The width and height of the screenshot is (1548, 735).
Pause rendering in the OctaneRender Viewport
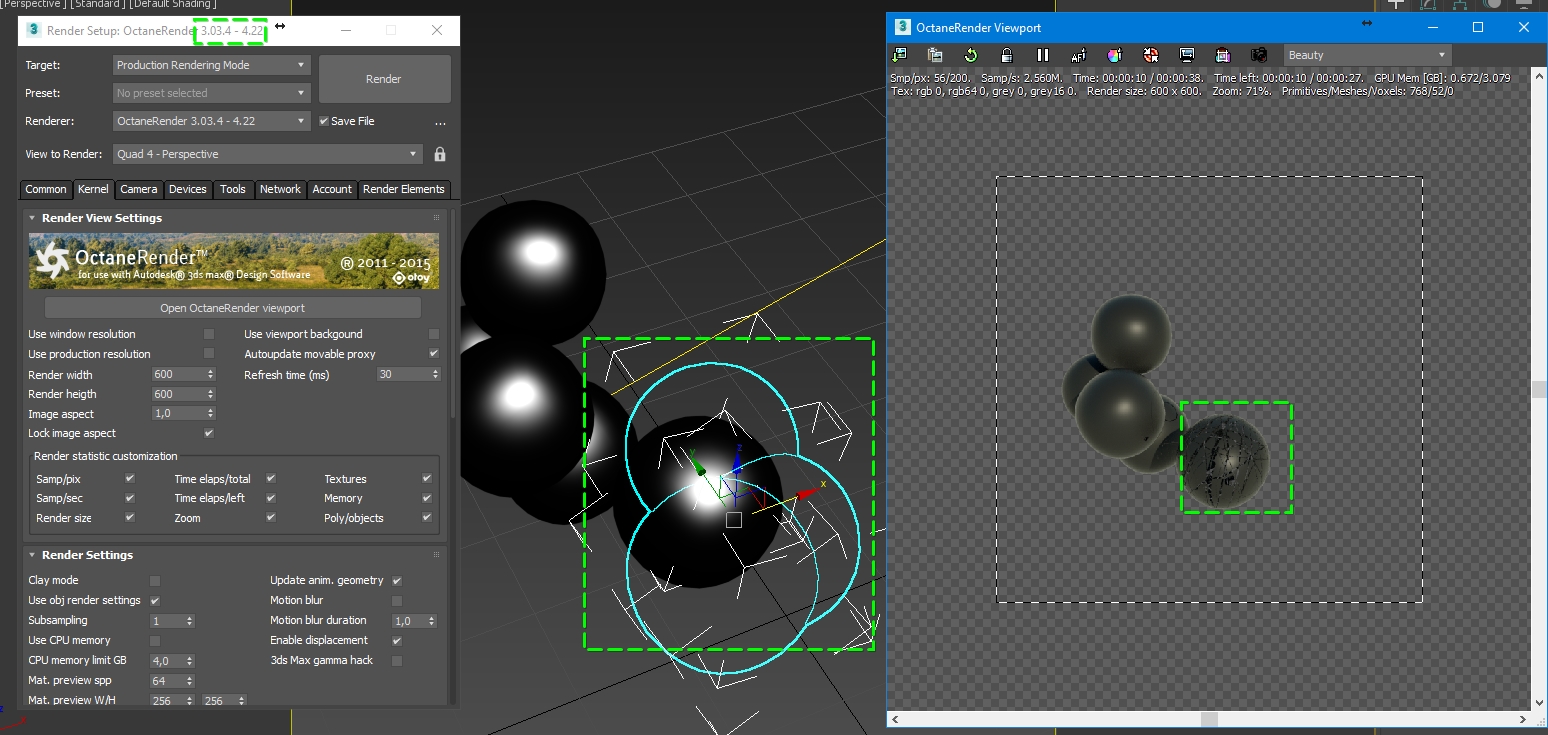coord(1043,55)
